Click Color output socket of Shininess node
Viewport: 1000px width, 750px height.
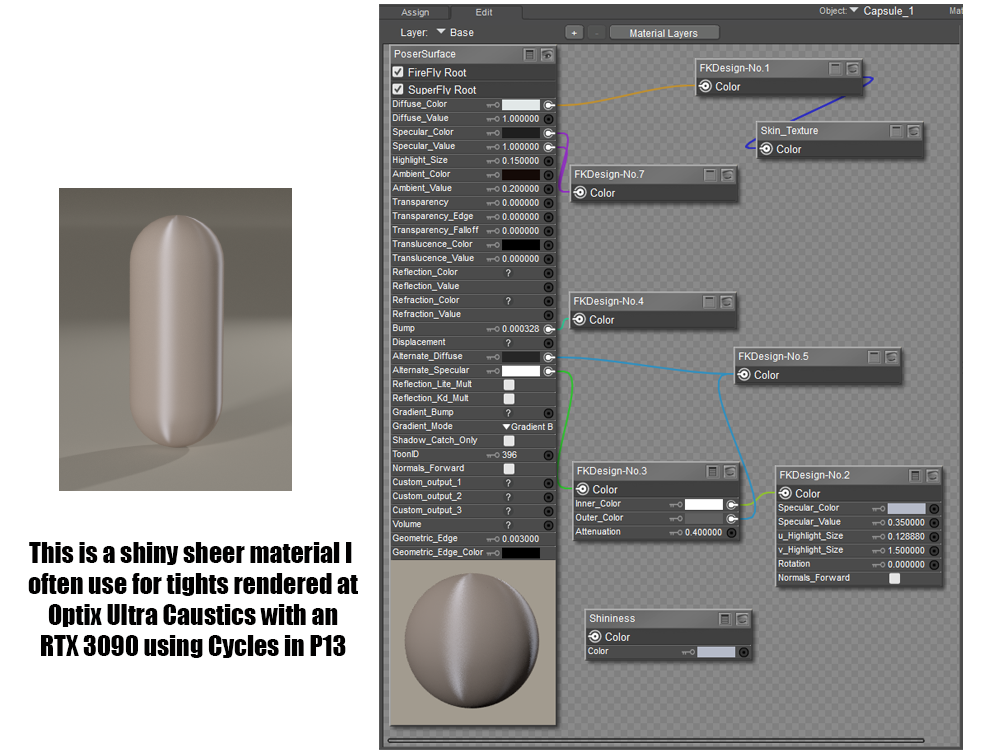(x=594, y=636)
